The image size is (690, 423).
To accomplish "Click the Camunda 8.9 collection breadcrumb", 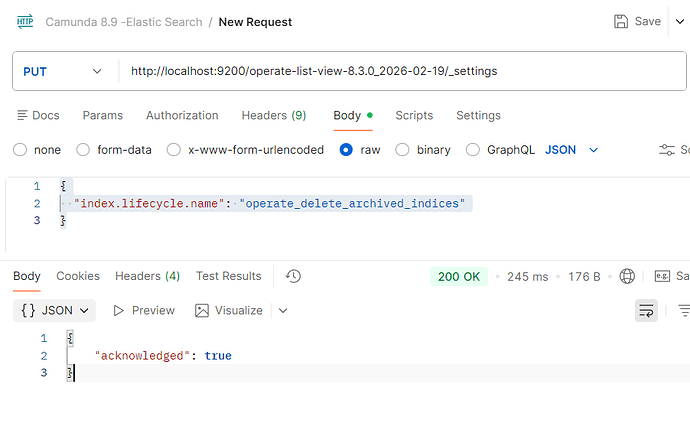I will point(121,21).
